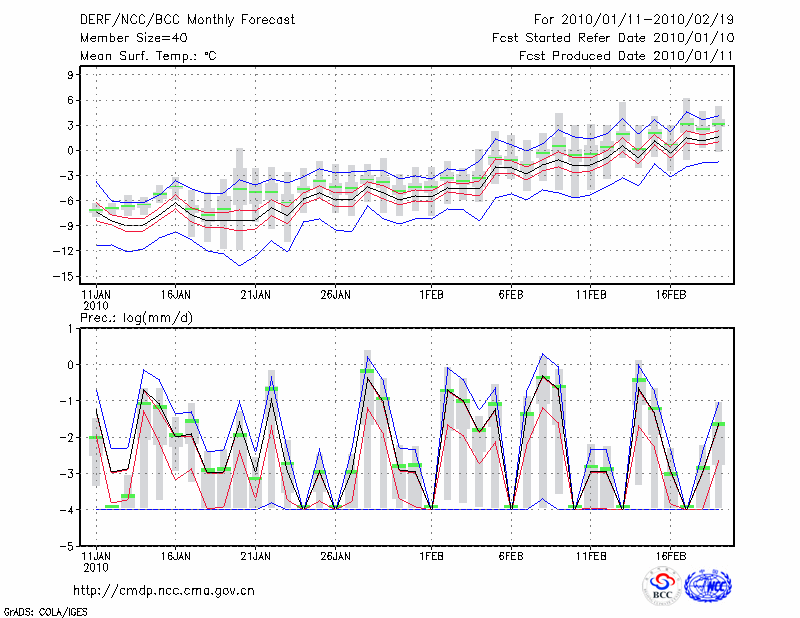Click the BCC logo icon
Image resolution: width=800 pixels, height=618 pixels.
point(662,586)
